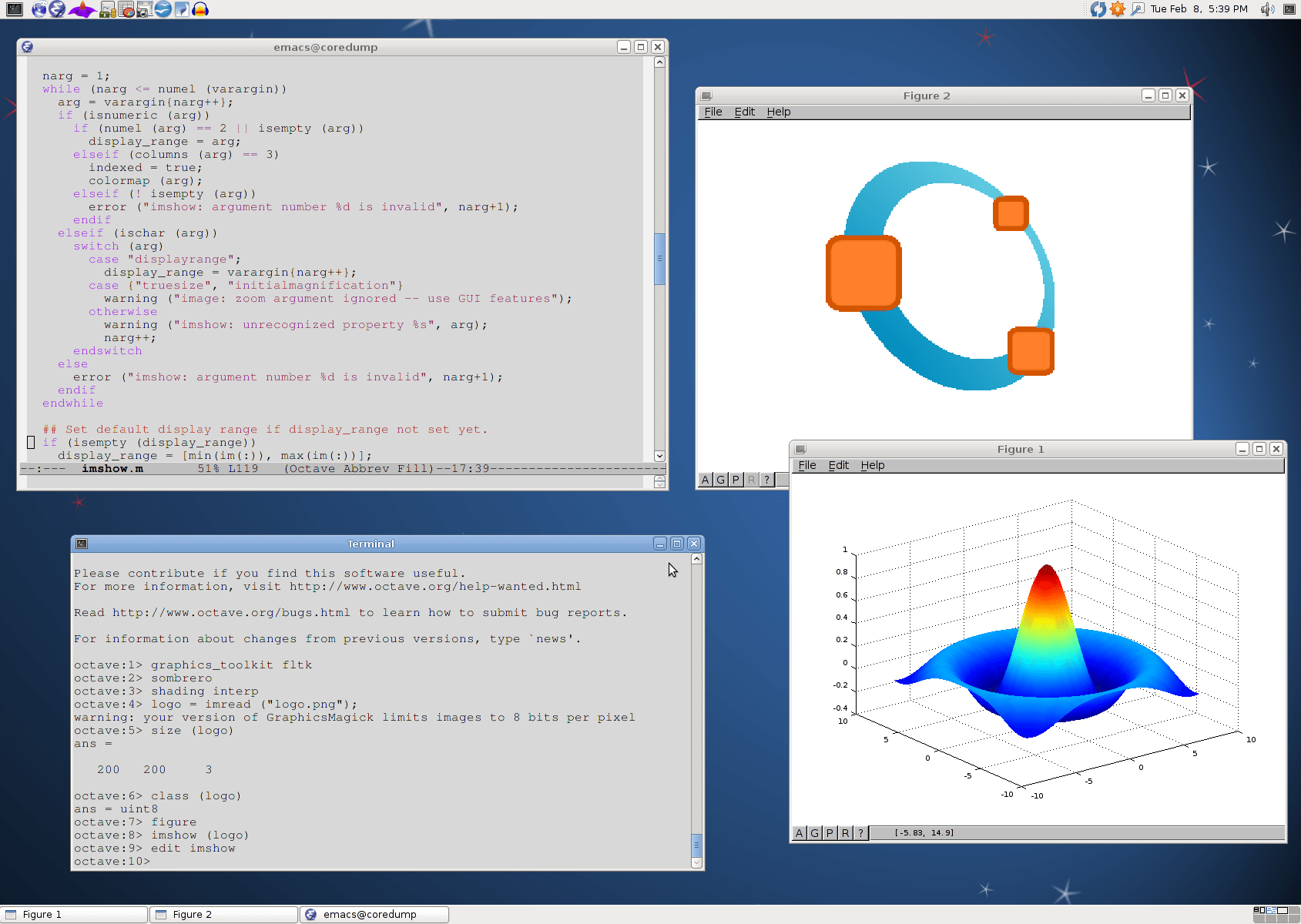Open the volume speaker control

[1267, 9]
